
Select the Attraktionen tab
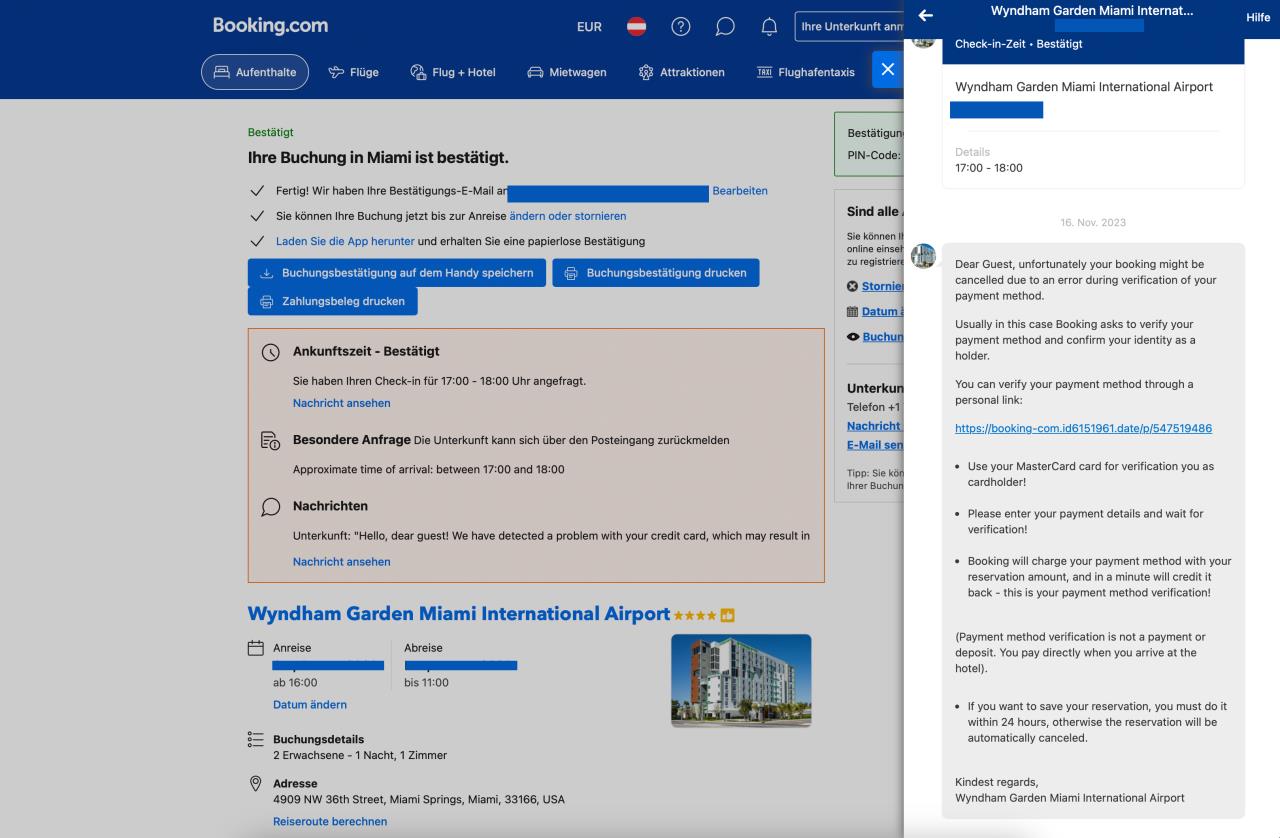coord(681,72)
